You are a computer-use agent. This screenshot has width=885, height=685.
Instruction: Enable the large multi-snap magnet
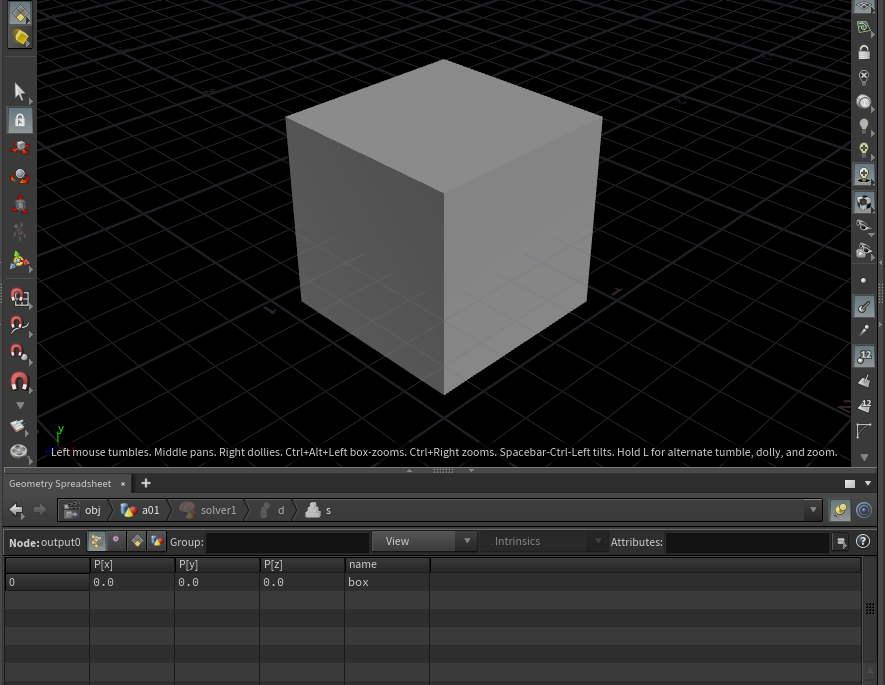pos(20,381)
